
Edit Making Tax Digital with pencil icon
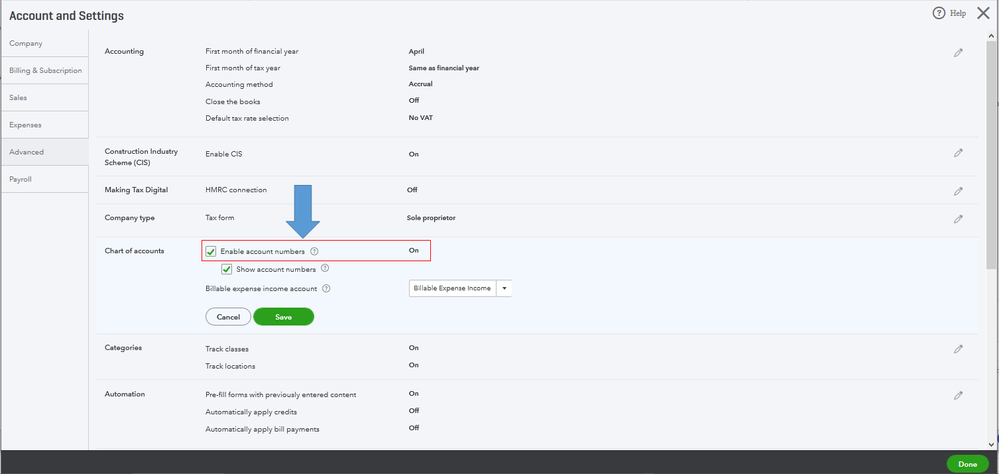(958, 191)
